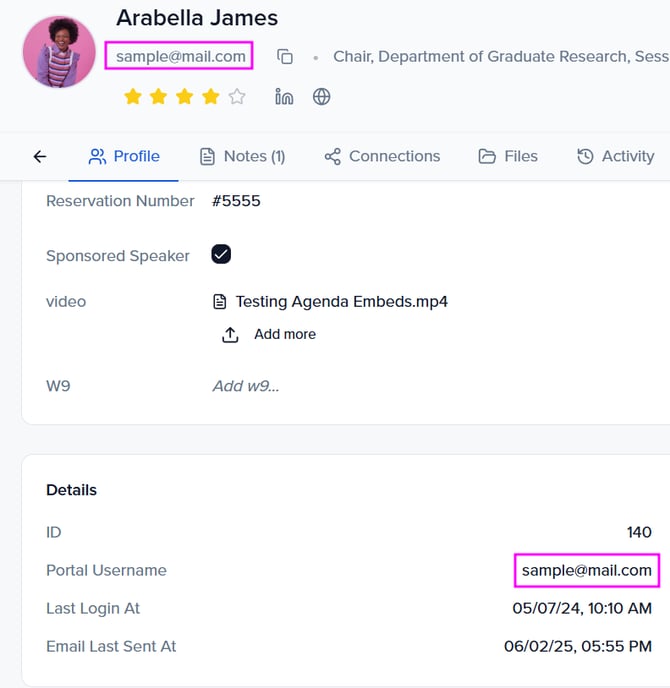Click the back arrow icon

point(40,156)
